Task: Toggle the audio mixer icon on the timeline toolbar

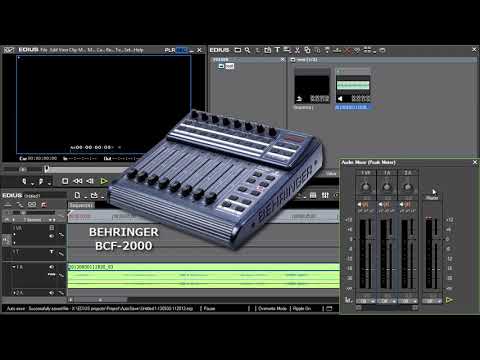Action: (325, 195)
